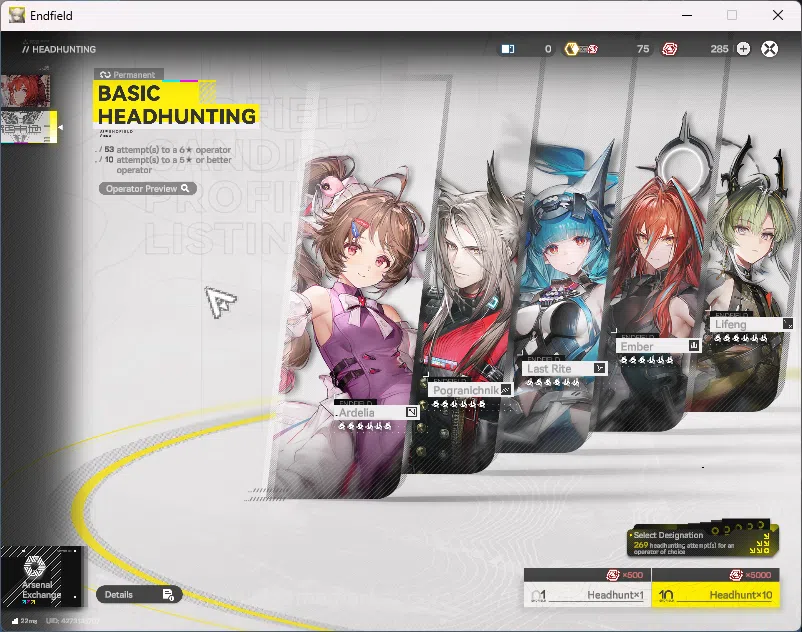Maximize the Endfield window

(x=732, y=15)
